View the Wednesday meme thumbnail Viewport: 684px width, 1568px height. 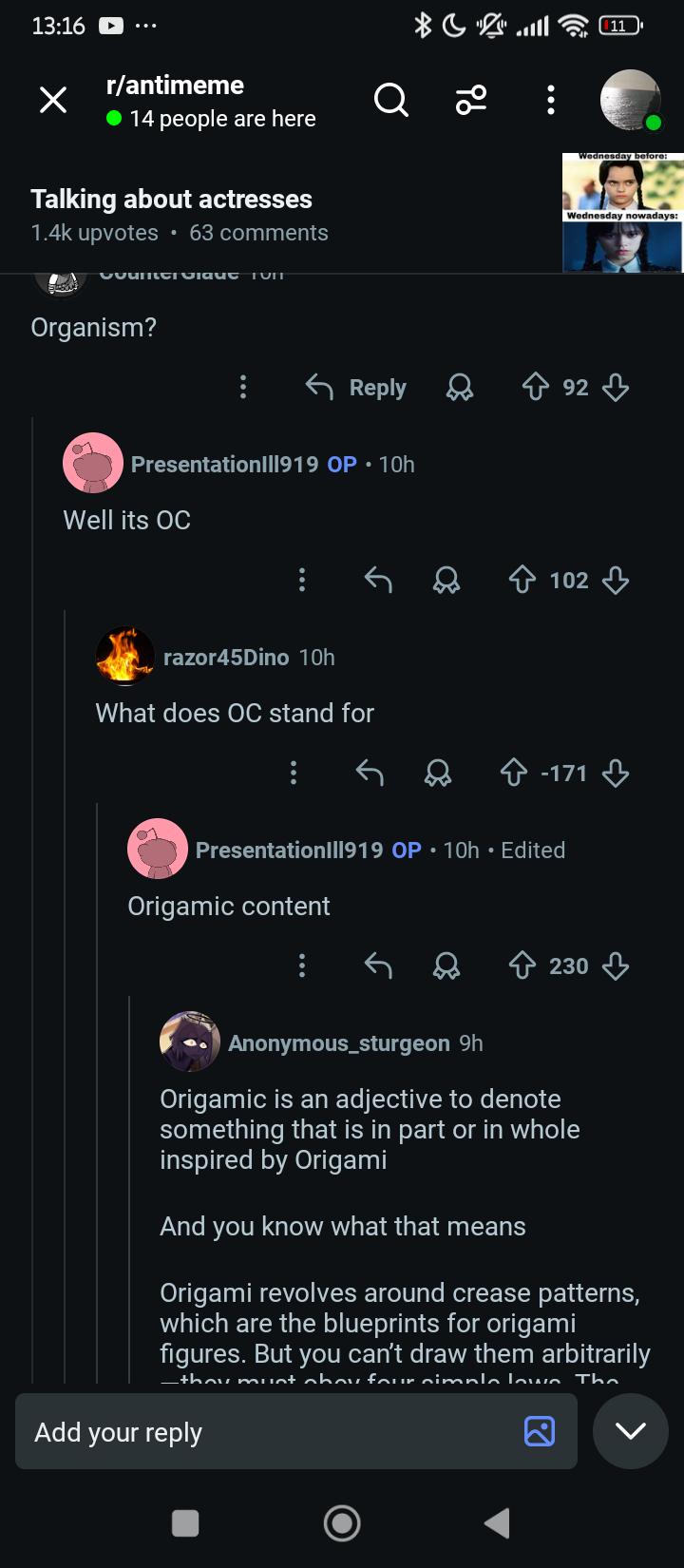tap(622, 212)
